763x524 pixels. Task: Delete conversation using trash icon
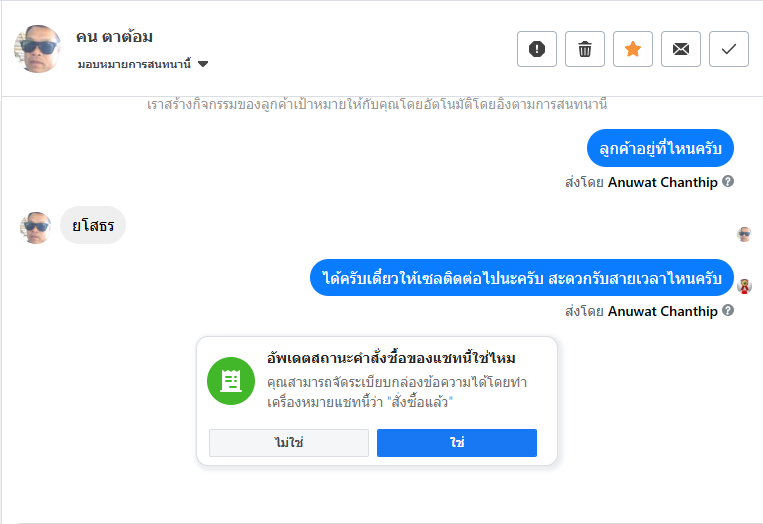point(585,49)
